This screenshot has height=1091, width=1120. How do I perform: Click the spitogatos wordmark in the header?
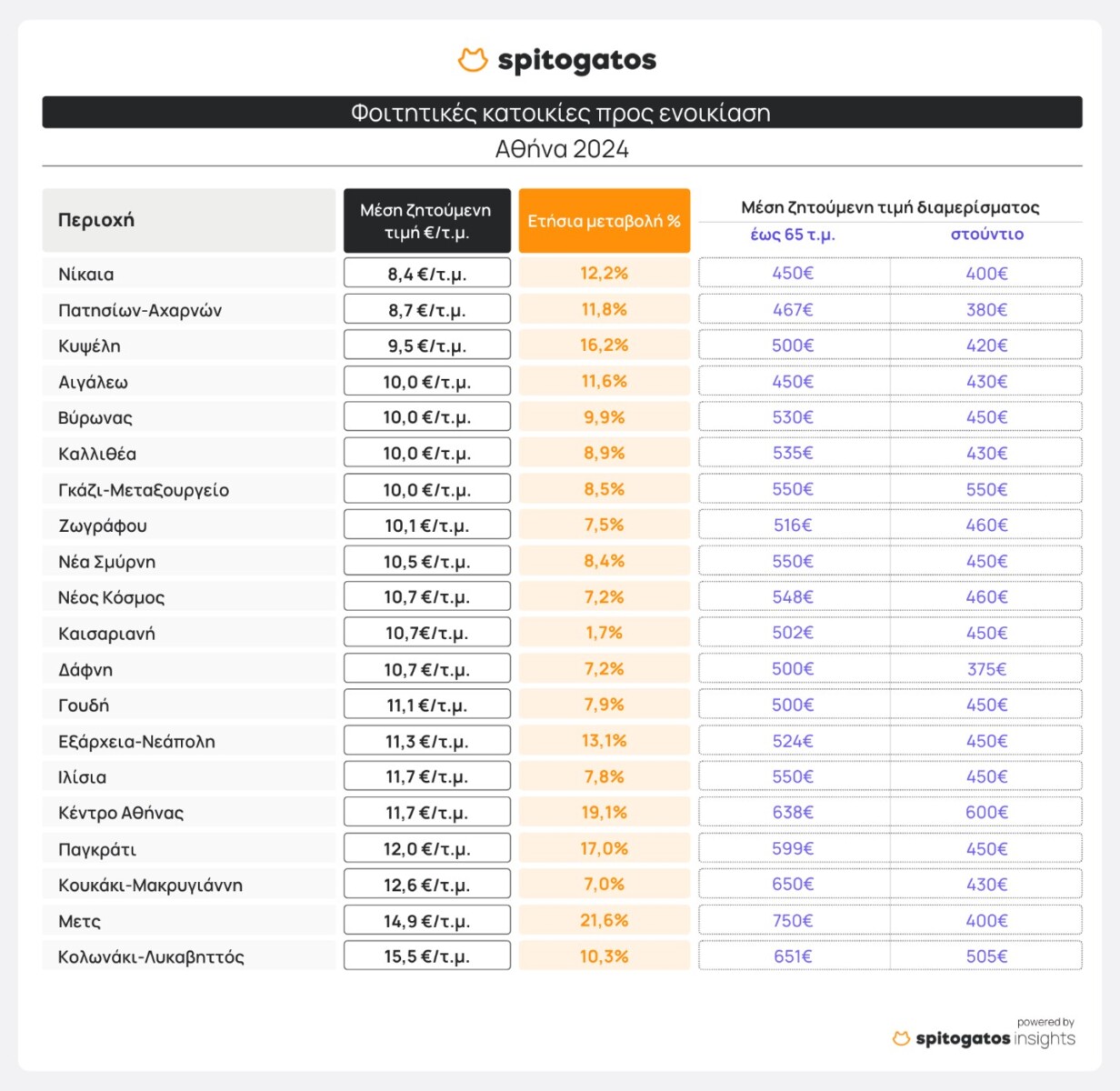point(576,61)
